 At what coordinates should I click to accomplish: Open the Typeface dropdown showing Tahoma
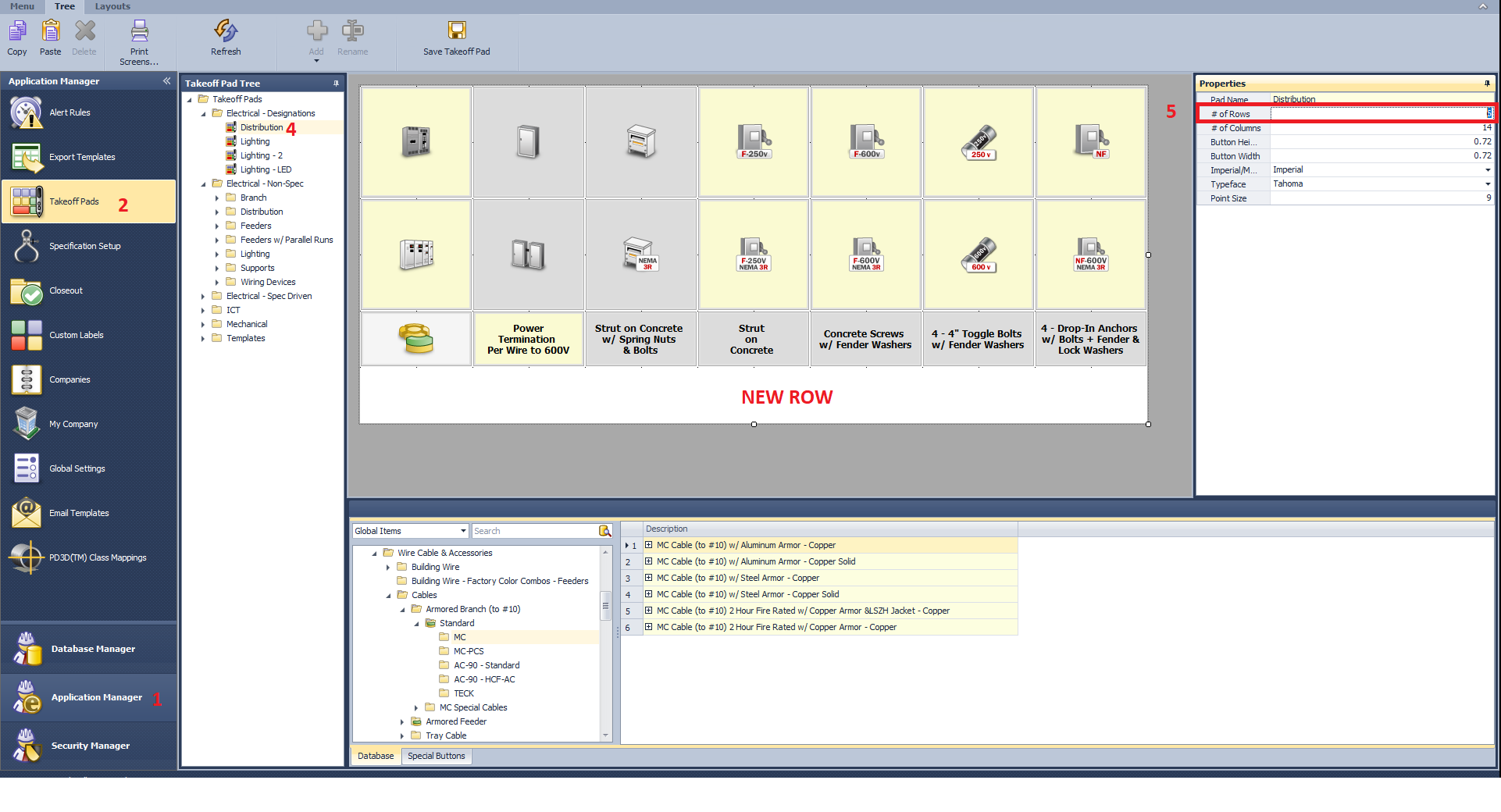pos(1488,183)
